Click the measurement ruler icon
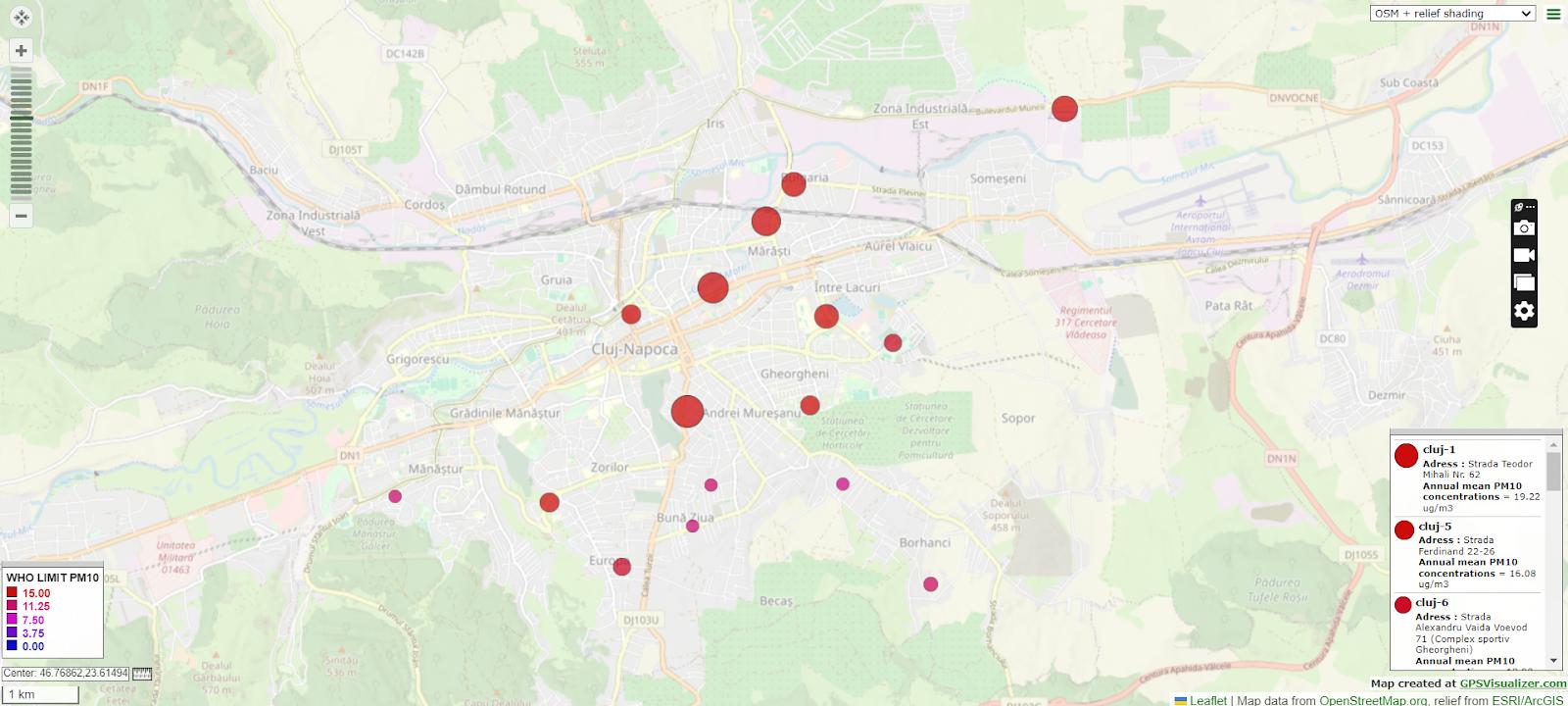This screenshot has height=706, width=1568. [x=142, y=674]
